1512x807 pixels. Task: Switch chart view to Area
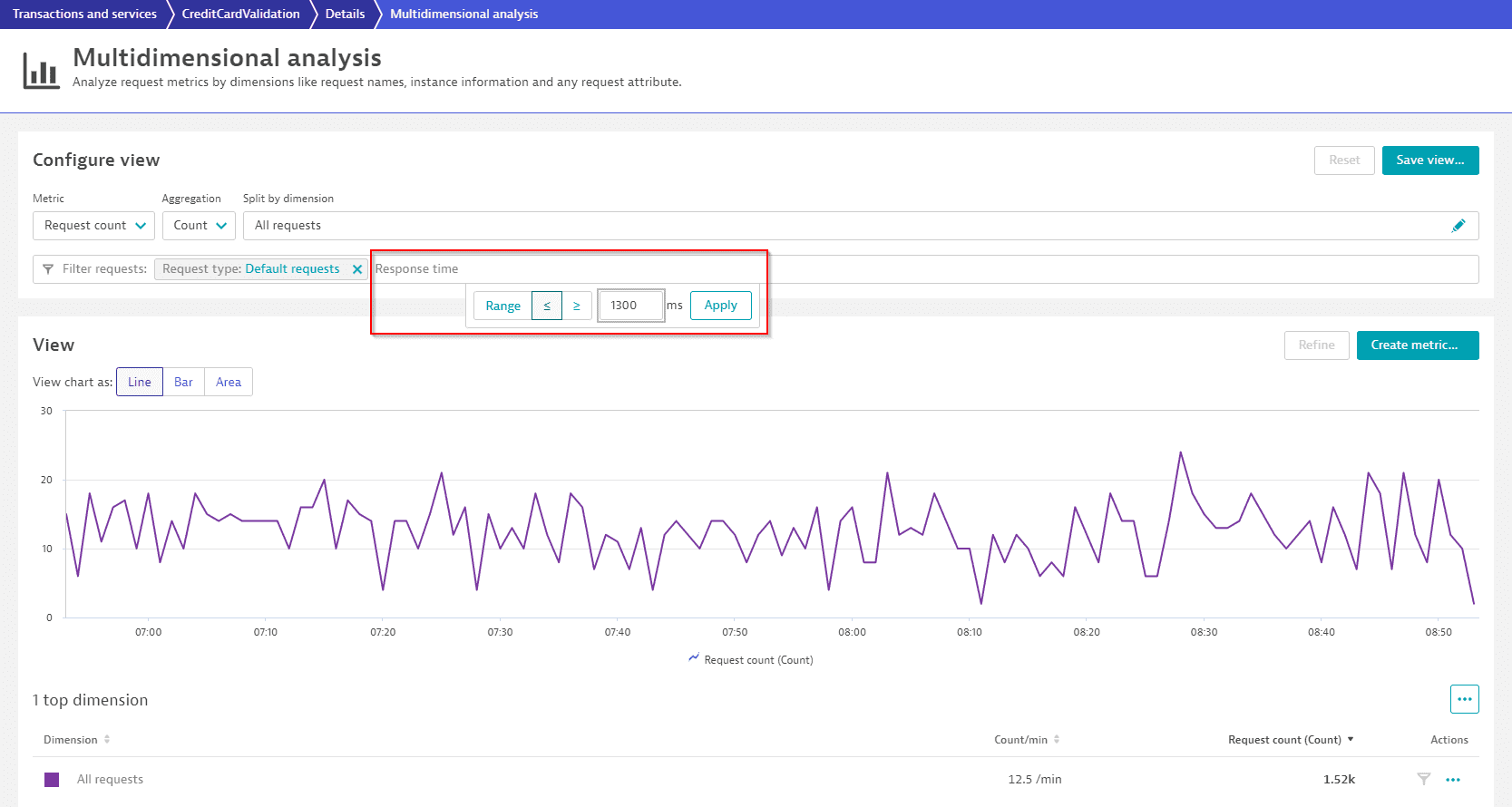coord(229,382)
